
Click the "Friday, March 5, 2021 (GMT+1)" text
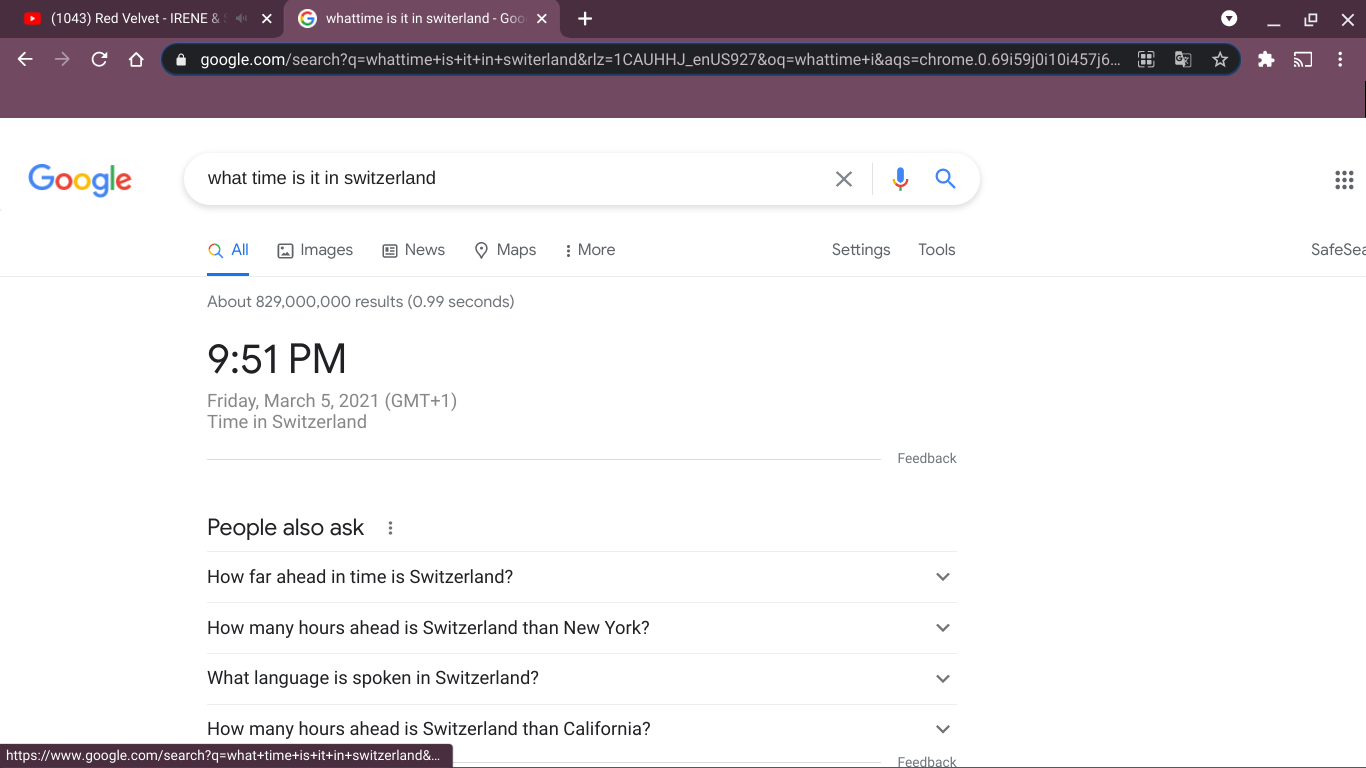point(332,401)
